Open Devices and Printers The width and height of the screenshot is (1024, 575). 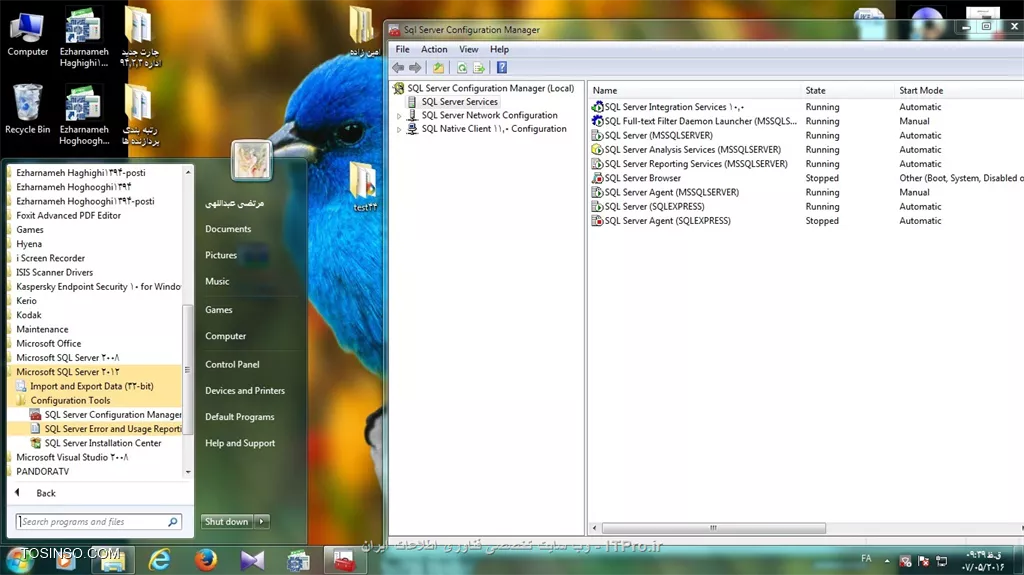245,391
